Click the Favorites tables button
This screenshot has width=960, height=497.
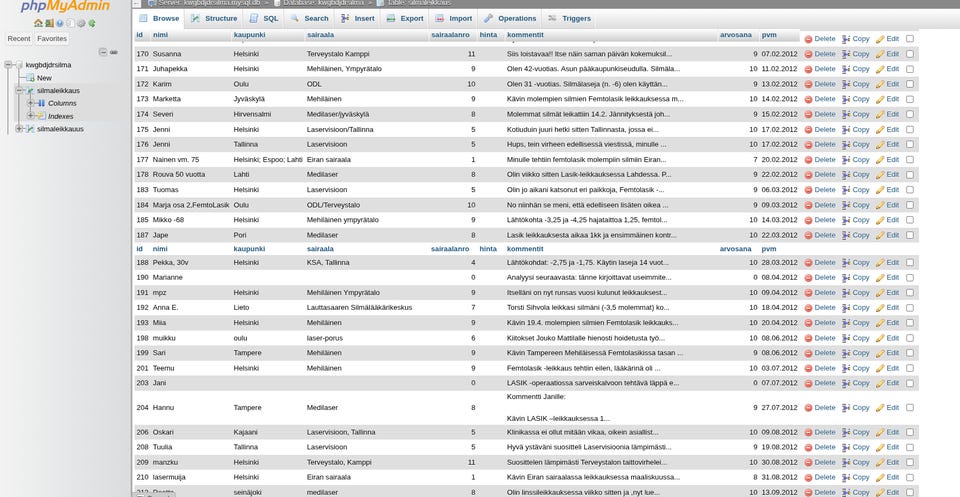pos(52,39)
